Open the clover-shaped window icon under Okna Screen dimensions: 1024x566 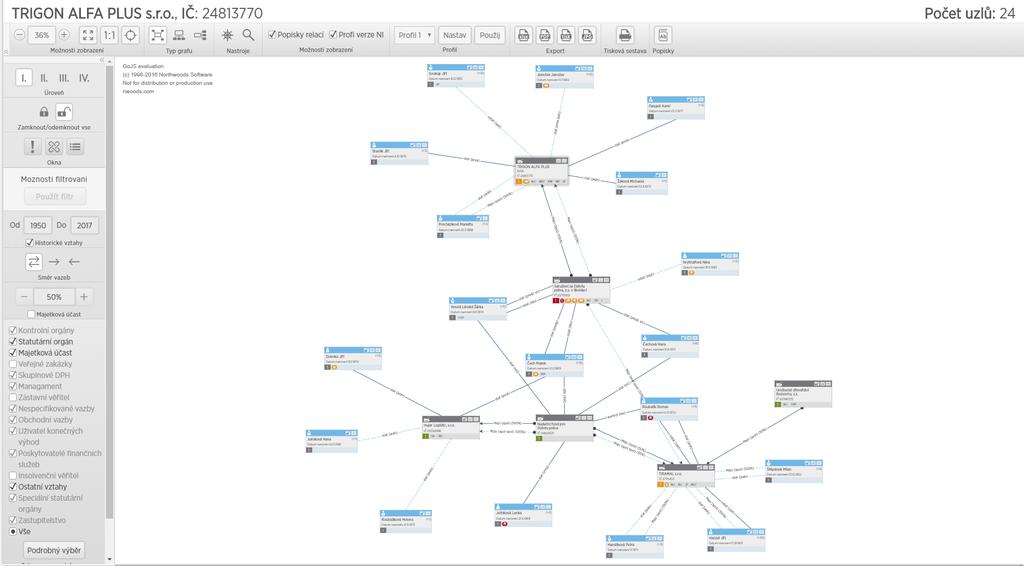[54, 147]
